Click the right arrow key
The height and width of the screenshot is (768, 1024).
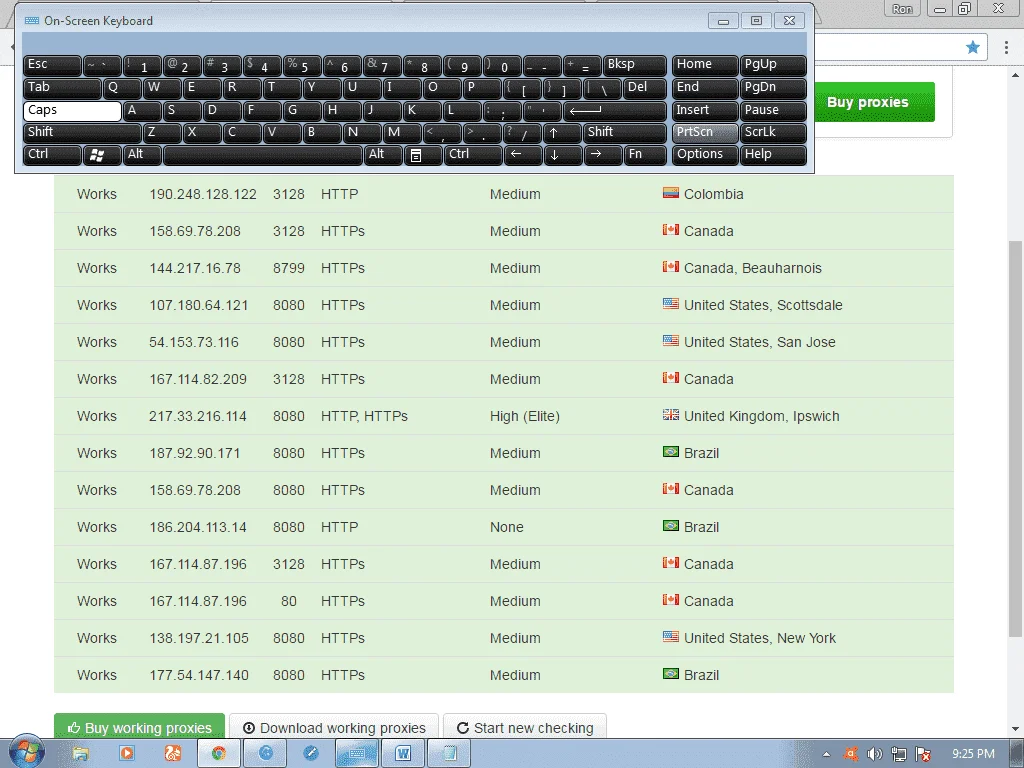click(603, 155)
